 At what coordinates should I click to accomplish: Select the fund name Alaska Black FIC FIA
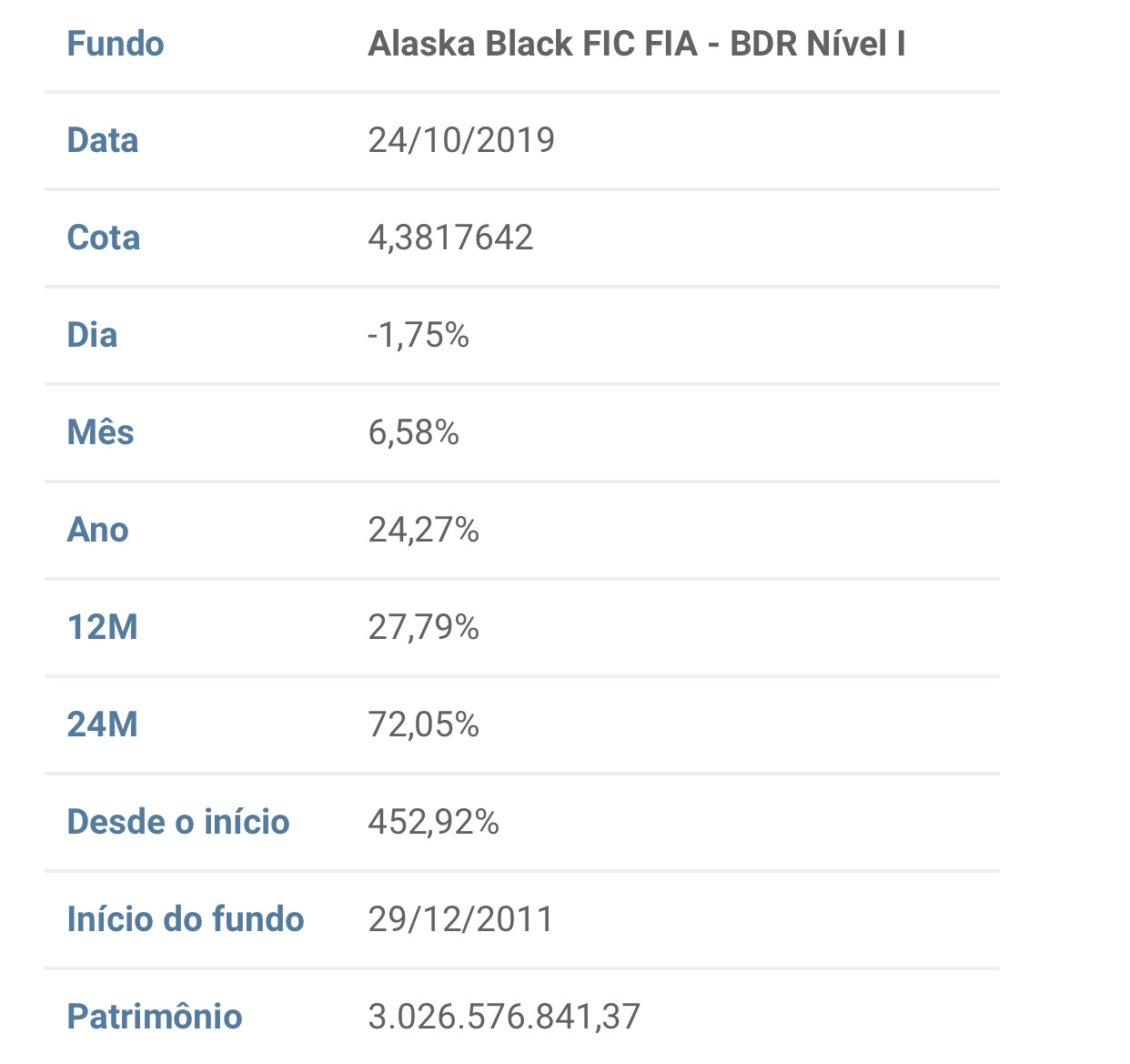click(636, 44)
